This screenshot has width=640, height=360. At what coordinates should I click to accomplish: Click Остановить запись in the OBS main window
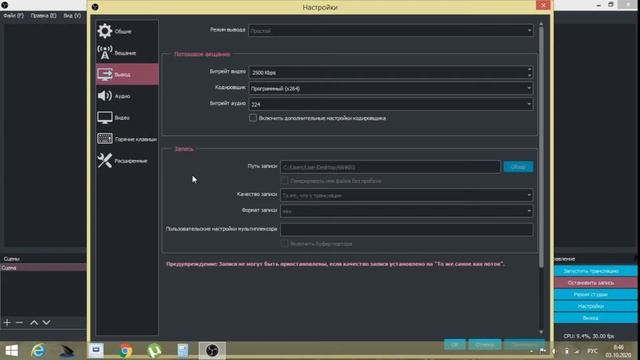596,282
